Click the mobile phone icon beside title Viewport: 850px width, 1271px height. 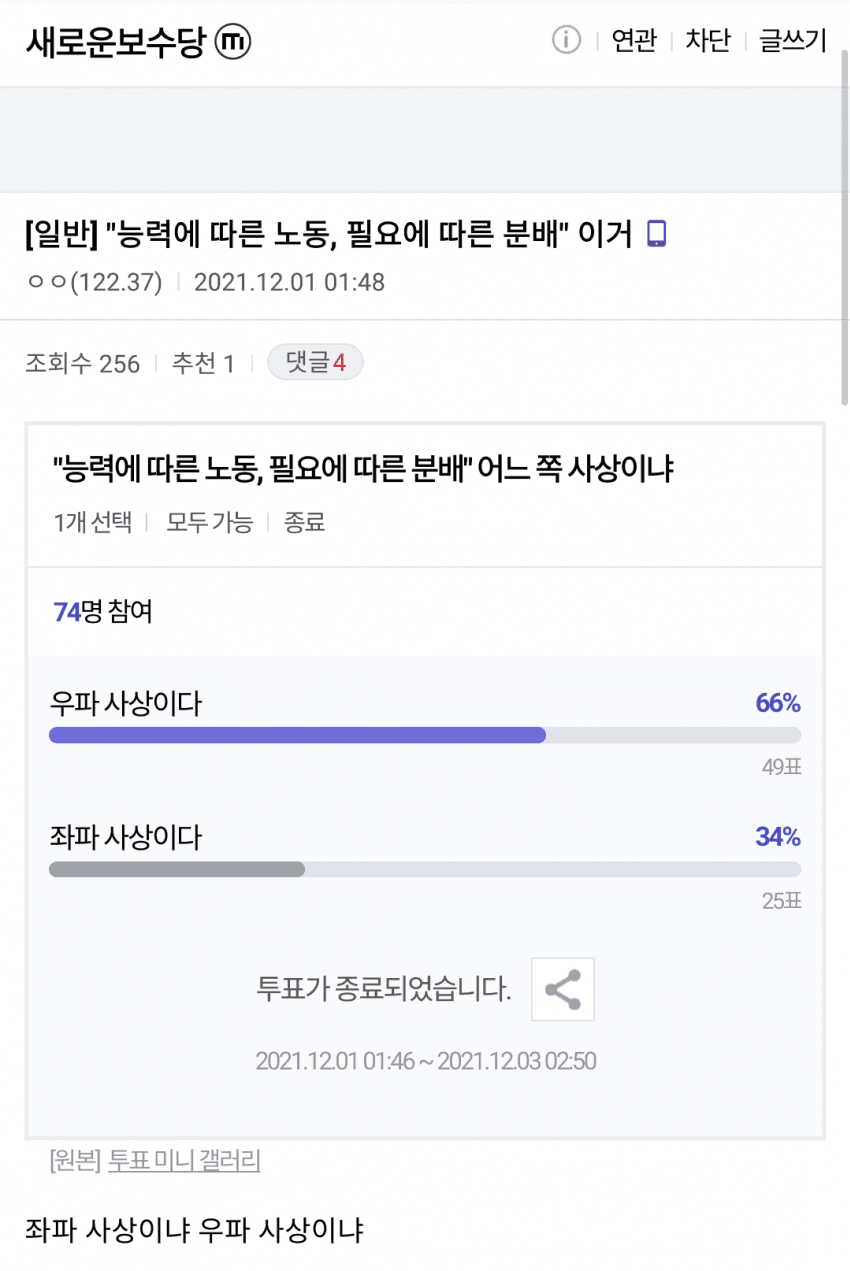point(656,234)
